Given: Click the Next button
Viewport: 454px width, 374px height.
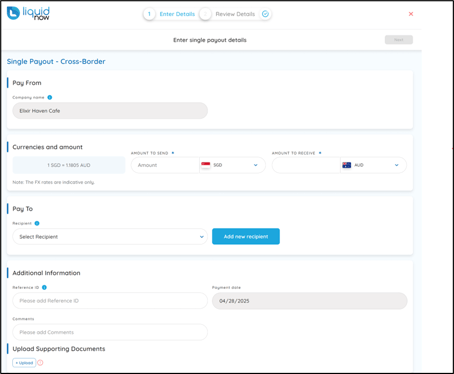Looking at the screenshot, I should click(399, 40).
